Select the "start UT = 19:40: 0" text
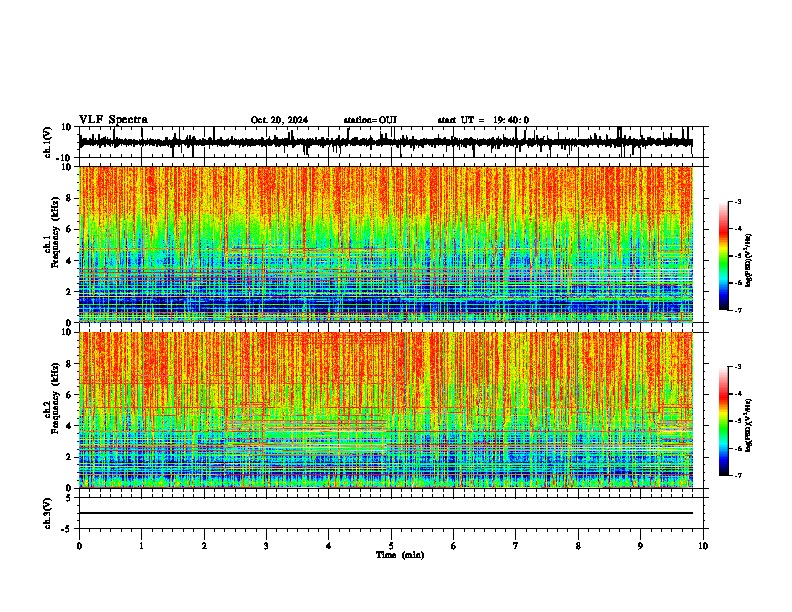The width and height of the screenshot is (792, 612). pyautogui.click(x=483, y=120)
